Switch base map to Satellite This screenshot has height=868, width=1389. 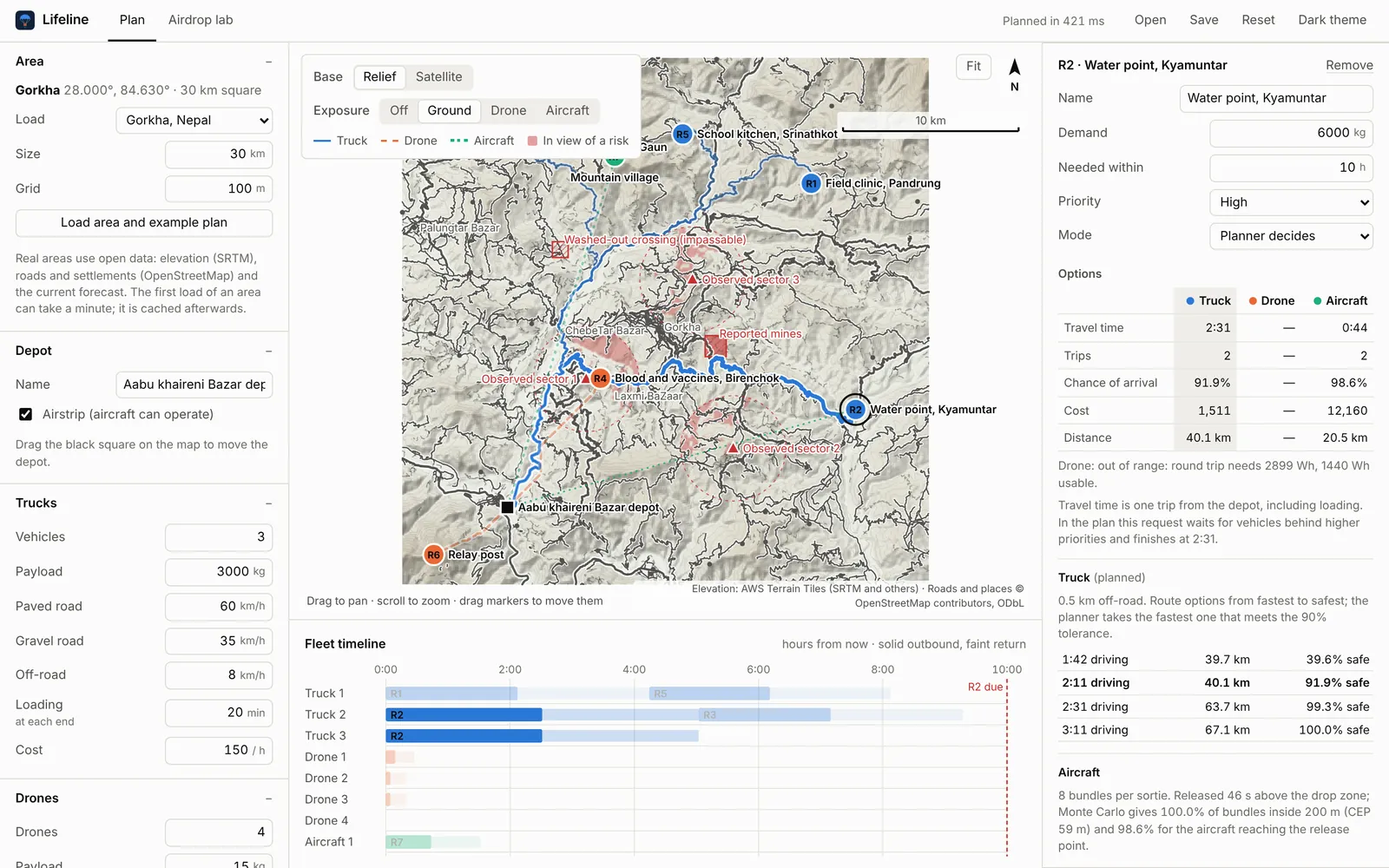[x=438, y=77]
